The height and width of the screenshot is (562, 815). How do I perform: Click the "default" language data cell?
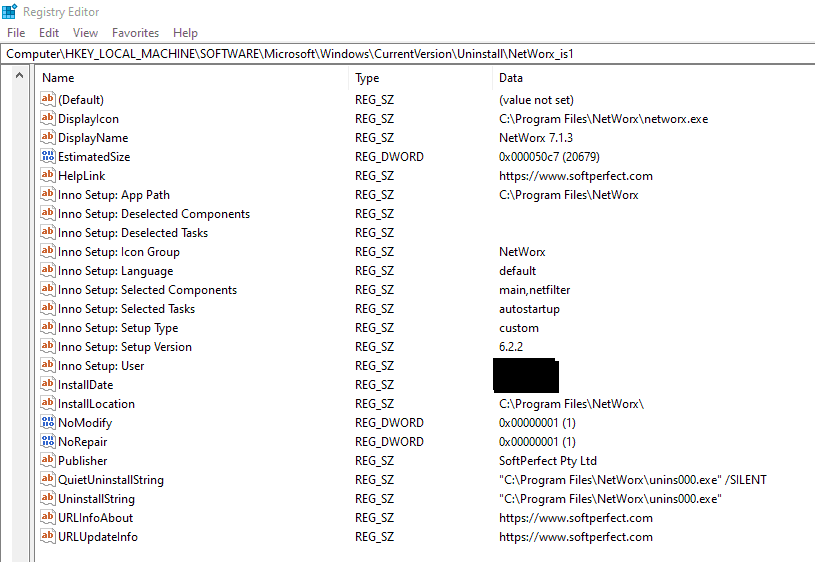point(517,271)
